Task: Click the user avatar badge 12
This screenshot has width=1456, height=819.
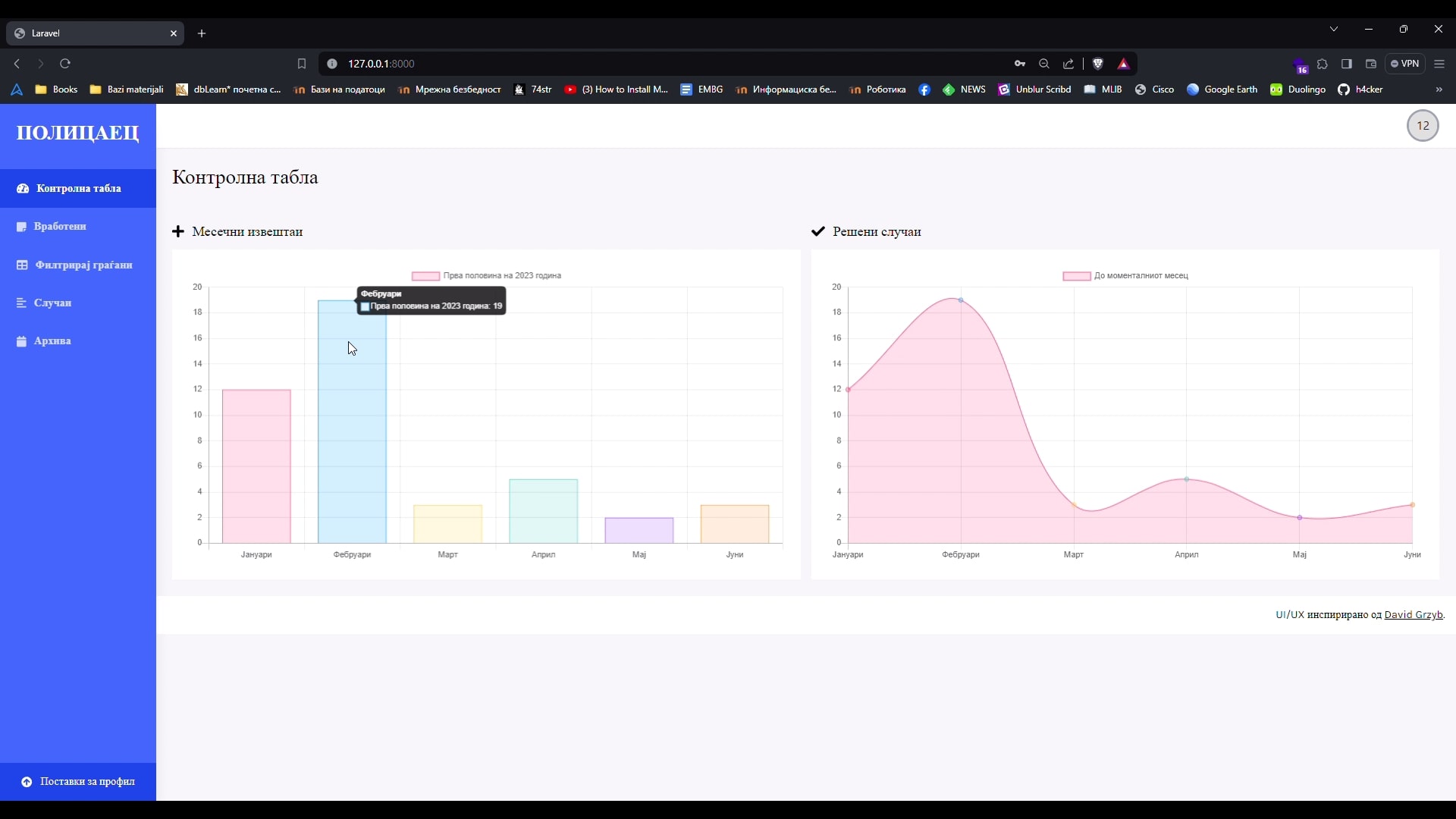Action: pyautogui.click(x=1422, y=126)
